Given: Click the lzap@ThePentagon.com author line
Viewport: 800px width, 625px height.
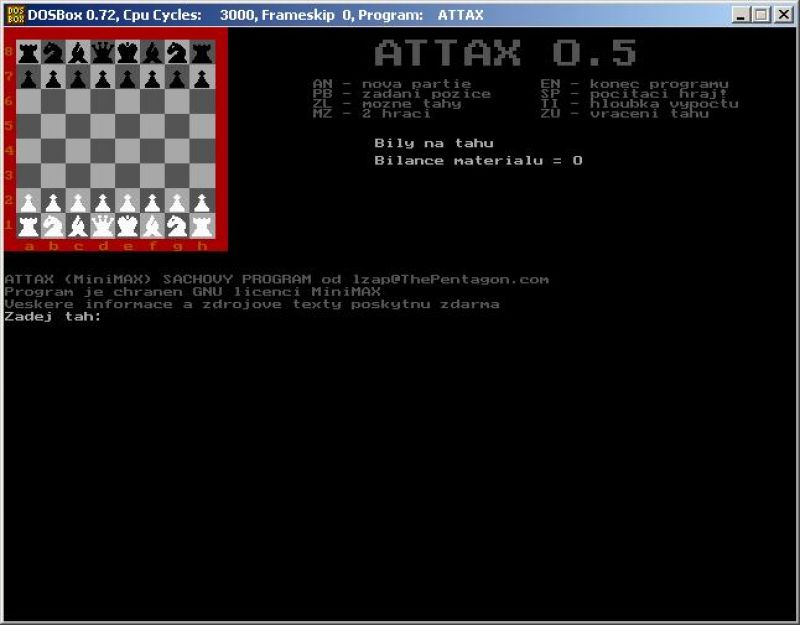Looking at the screenshot, I should [x=277, y=280].
